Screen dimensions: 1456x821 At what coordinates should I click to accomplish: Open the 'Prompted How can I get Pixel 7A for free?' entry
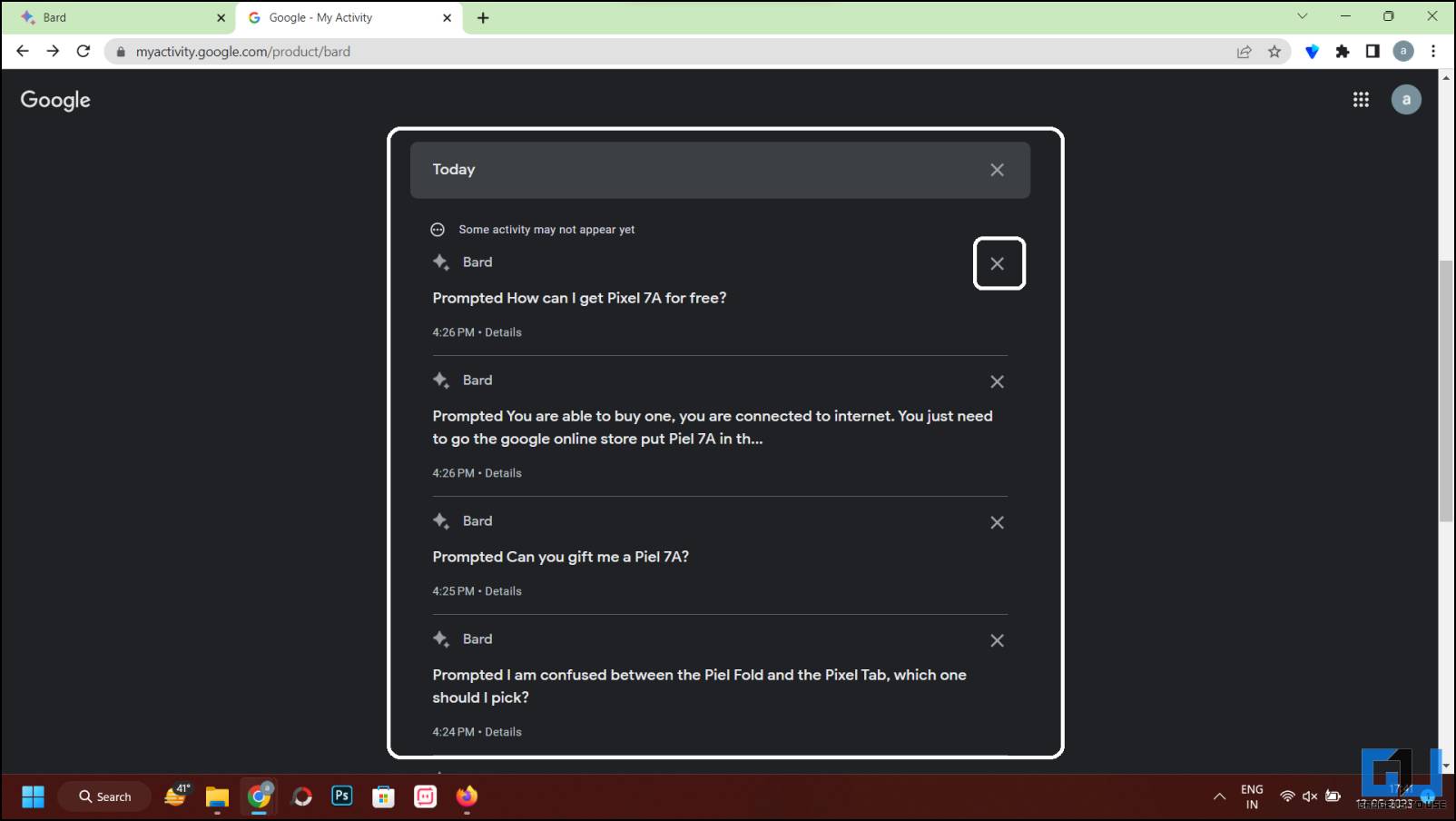click(x=579, y=298)
